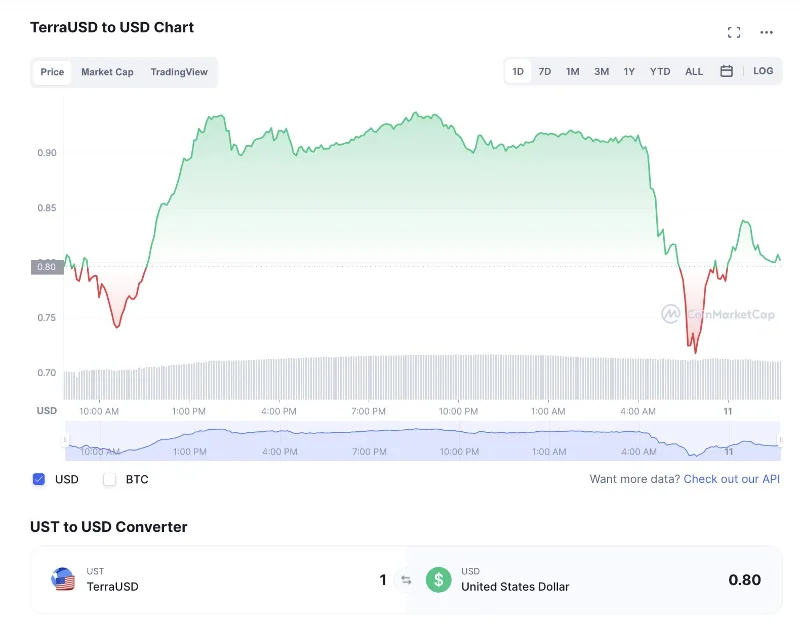The image size is (800, 624).
Task: Select the 1Y time range
Action: click(629, 71)
